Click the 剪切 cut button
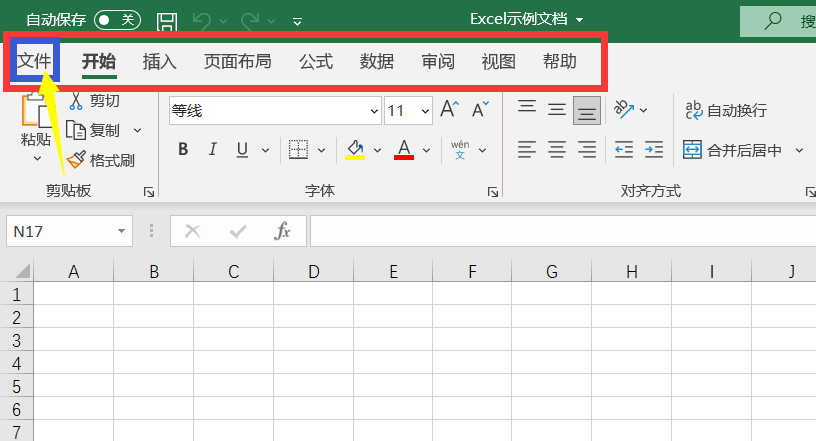 tap(94, 100)
